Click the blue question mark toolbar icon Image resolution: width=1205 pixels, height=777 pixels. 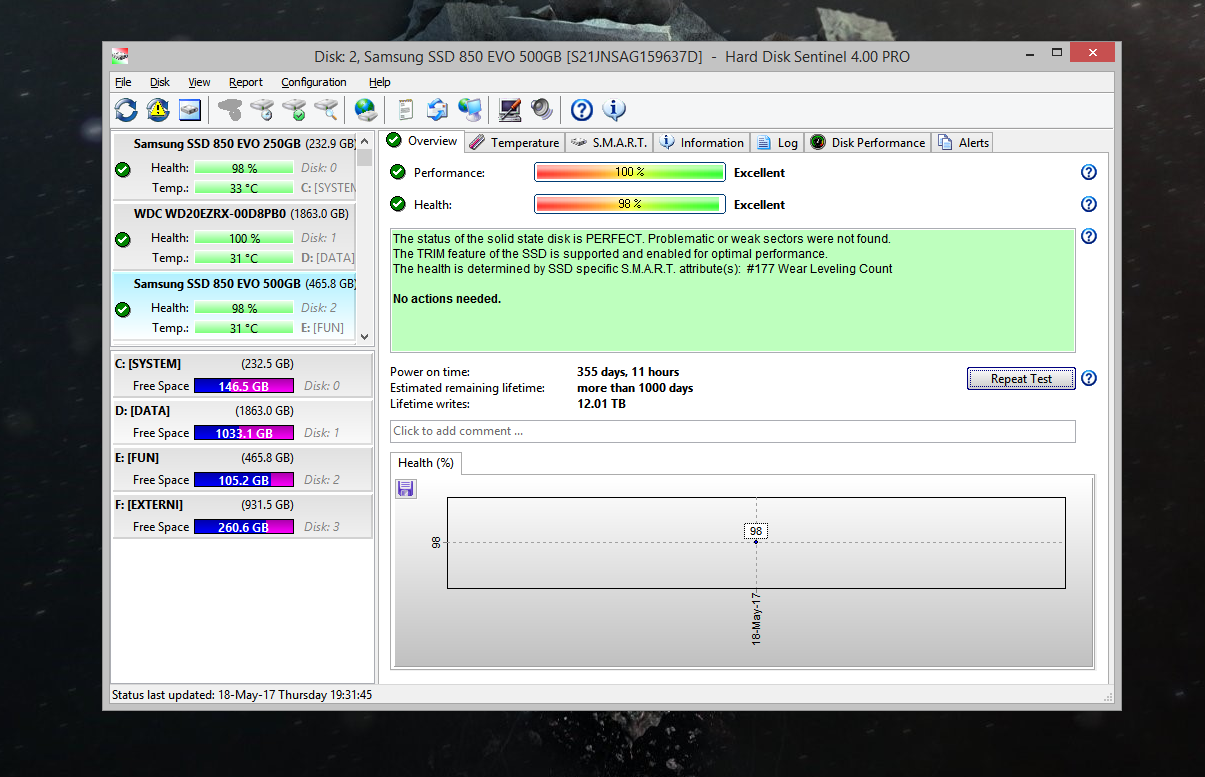(582, 110)
